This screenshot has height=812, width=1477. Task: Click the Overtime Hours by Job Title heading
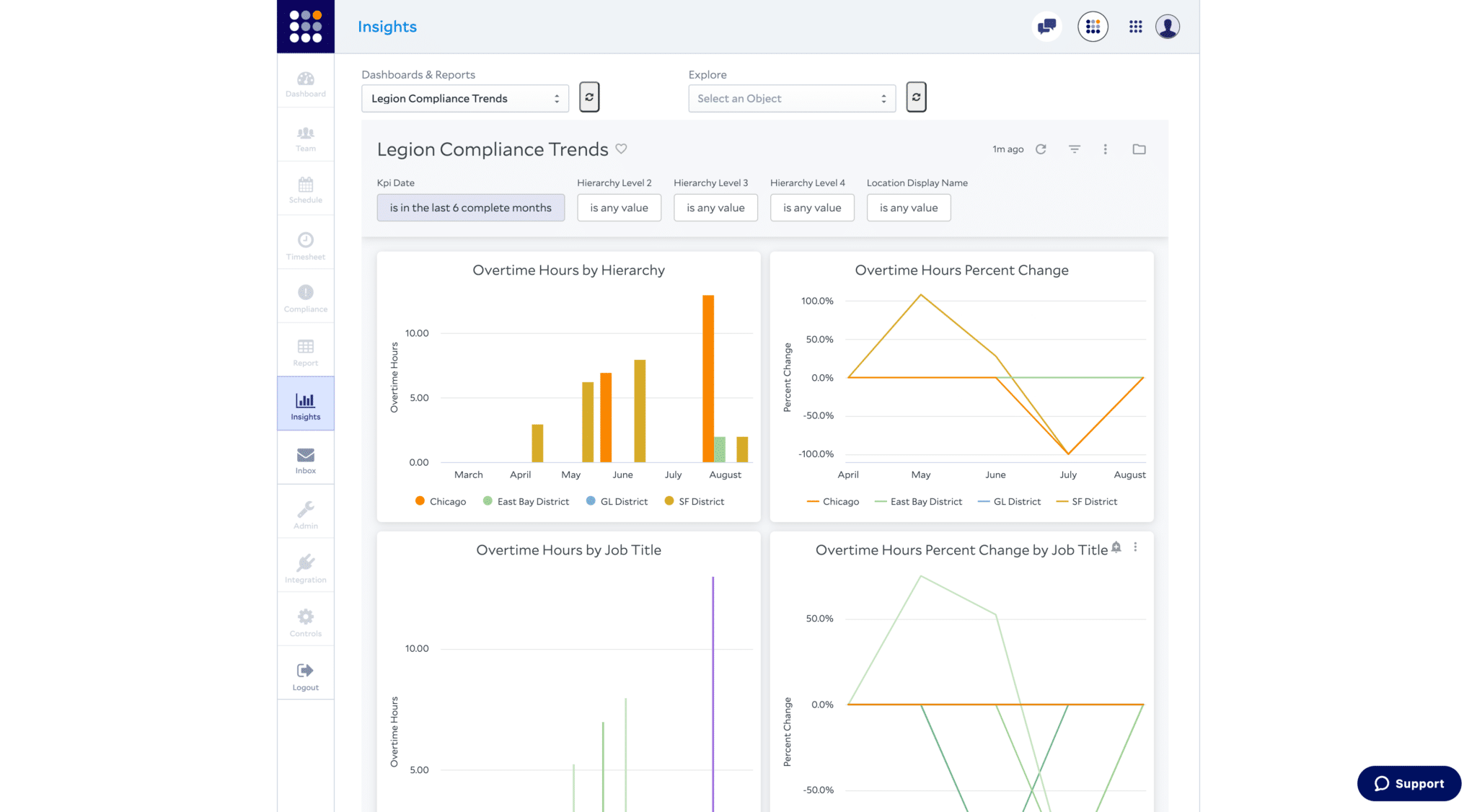(x=568, y=550)
